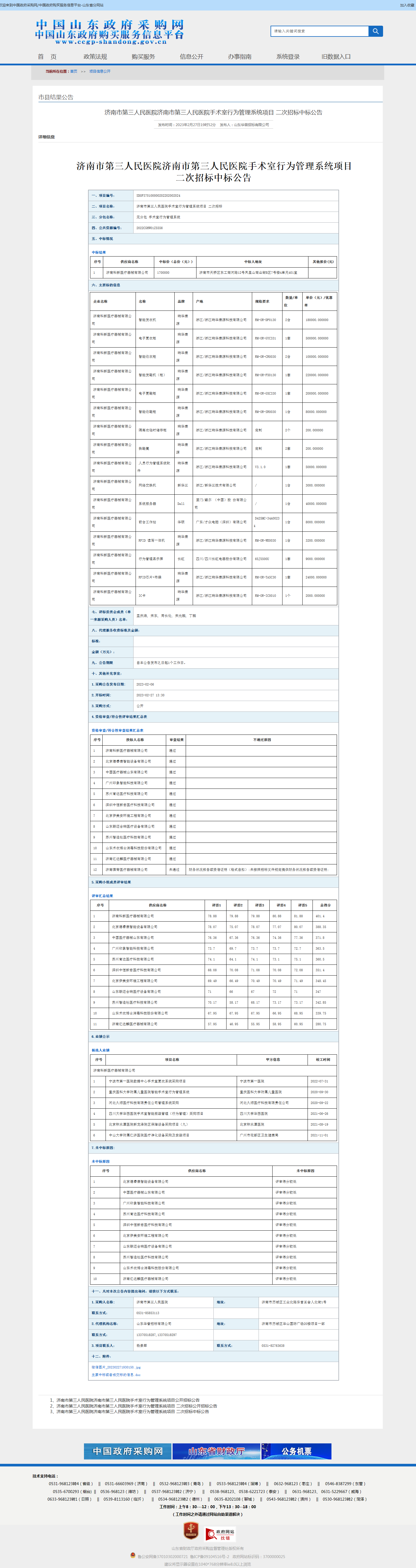This screenshot has height=1568, width=416.
Task: Click the magnifier search button
Action: tap(376, 31)
